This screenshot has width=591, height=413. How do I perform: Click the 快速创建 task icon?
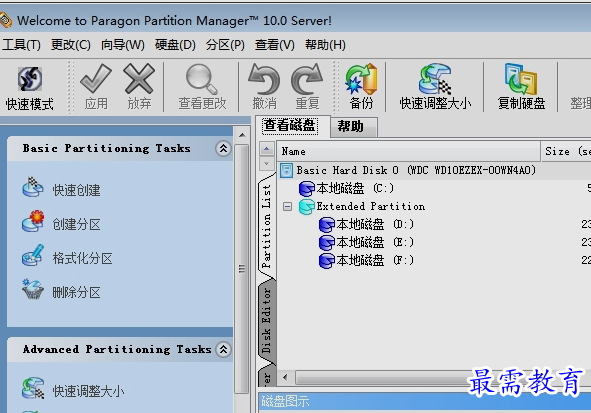click(33, 187)
